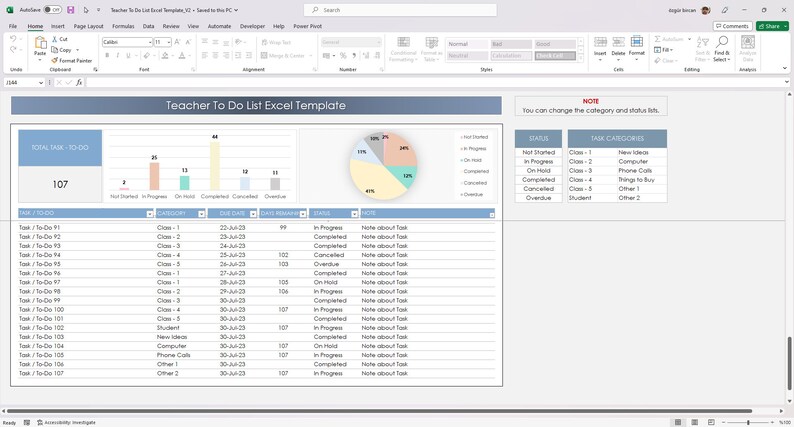Viewport: 794px width, 427px height.
Task: Apply the Bad cell style
Action: click(x=511, y=44)
